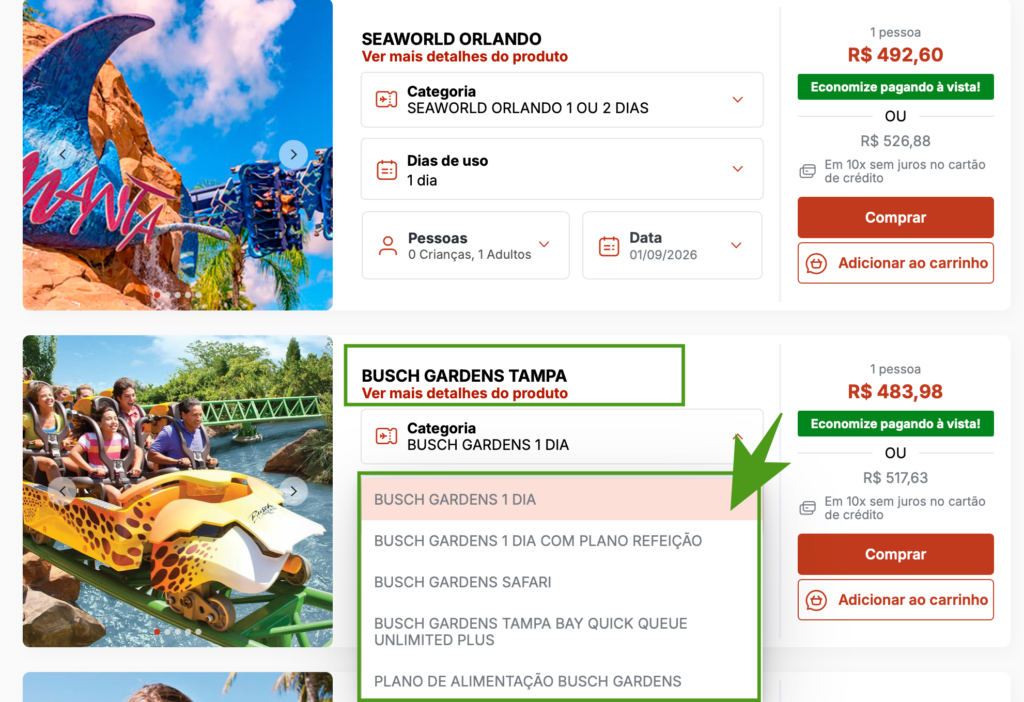Click the R$ 483,98 price
The image size is (1024, 702).
[895, 392]
